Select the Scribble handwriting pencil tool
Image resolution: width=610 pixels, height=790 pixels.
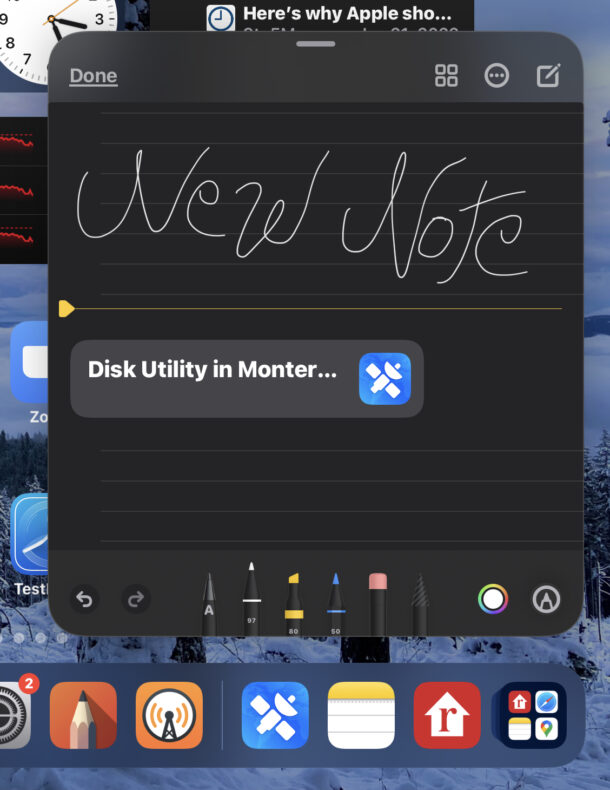click(209, 604)
